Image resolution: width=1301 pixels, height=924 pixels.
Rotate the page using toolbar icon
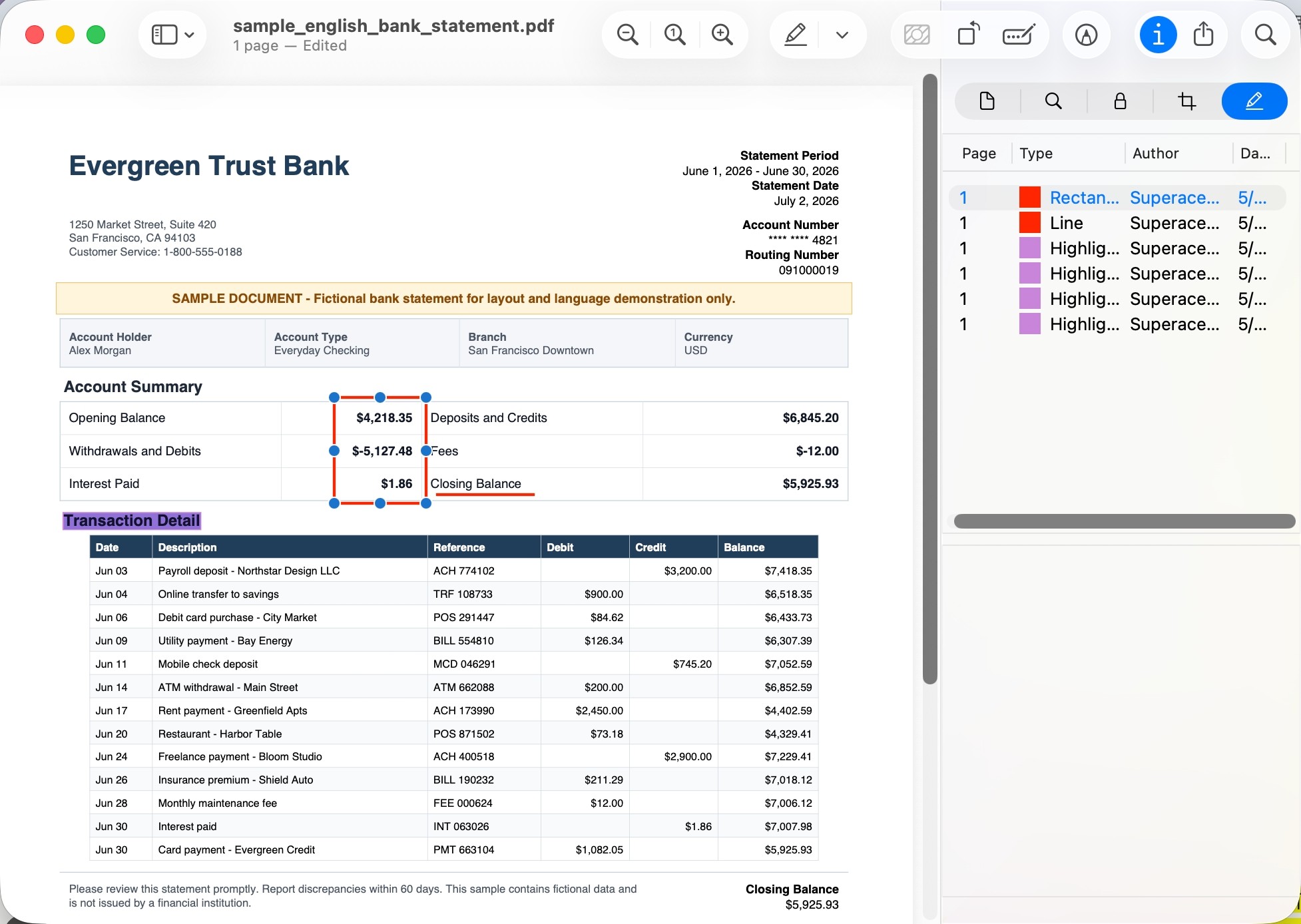[x=968, y=35]
